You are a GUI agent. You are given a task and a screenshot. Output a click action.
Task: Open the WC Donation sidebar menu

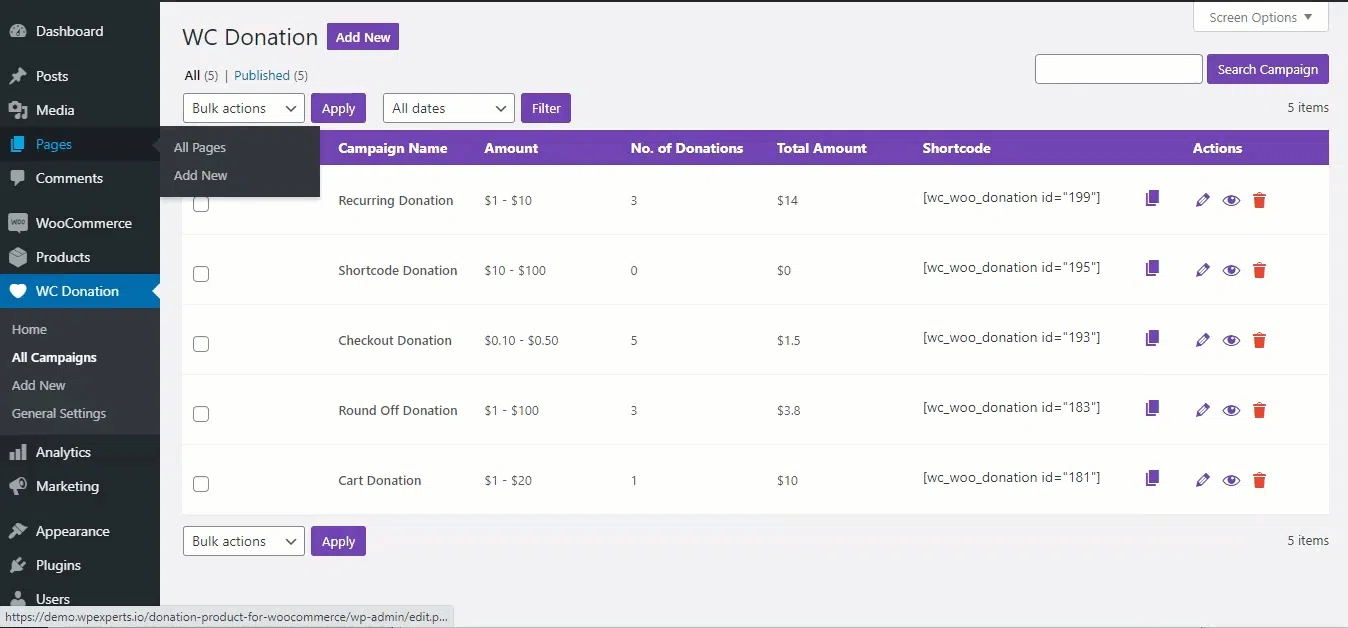[80, 291]
